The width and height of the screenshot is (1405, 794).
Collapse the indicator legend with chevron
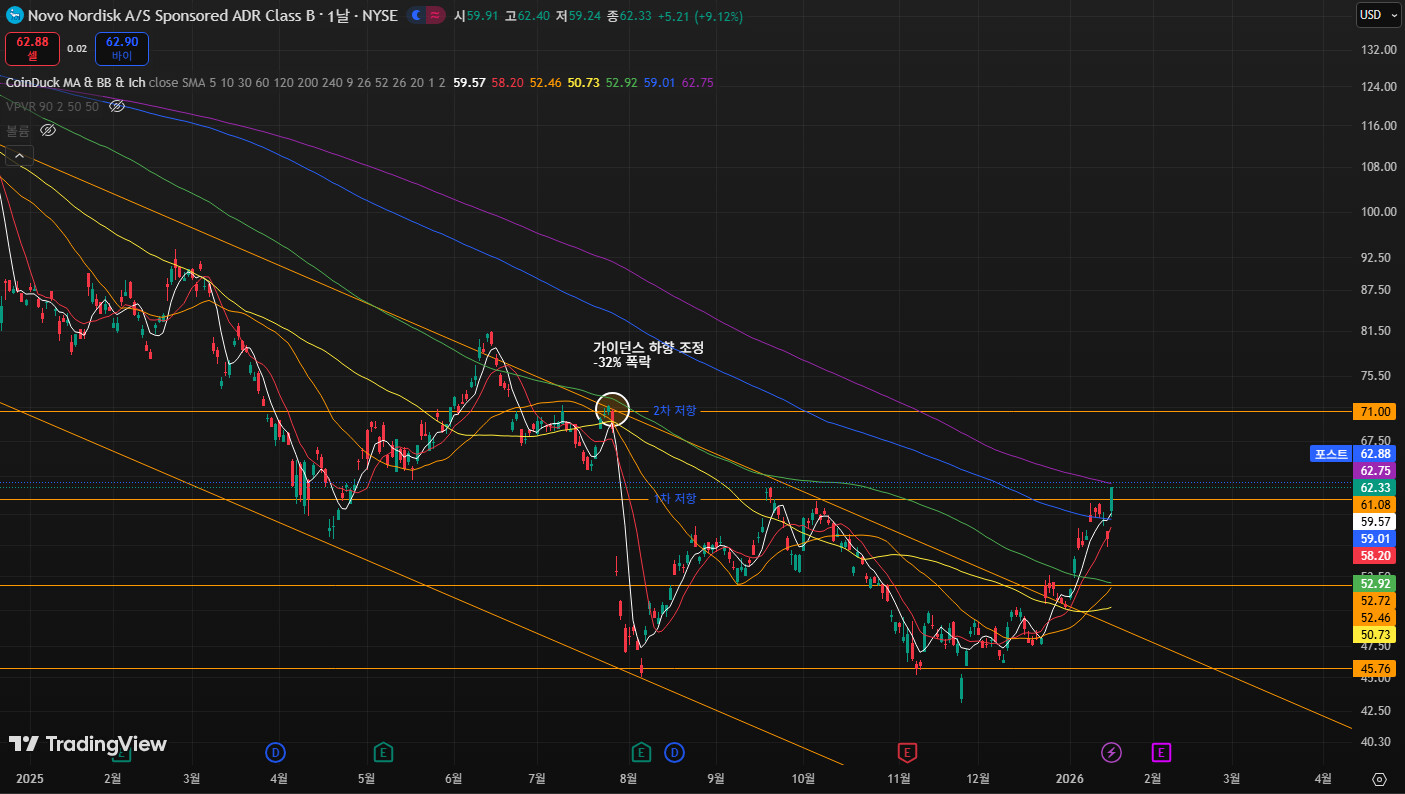19,155
